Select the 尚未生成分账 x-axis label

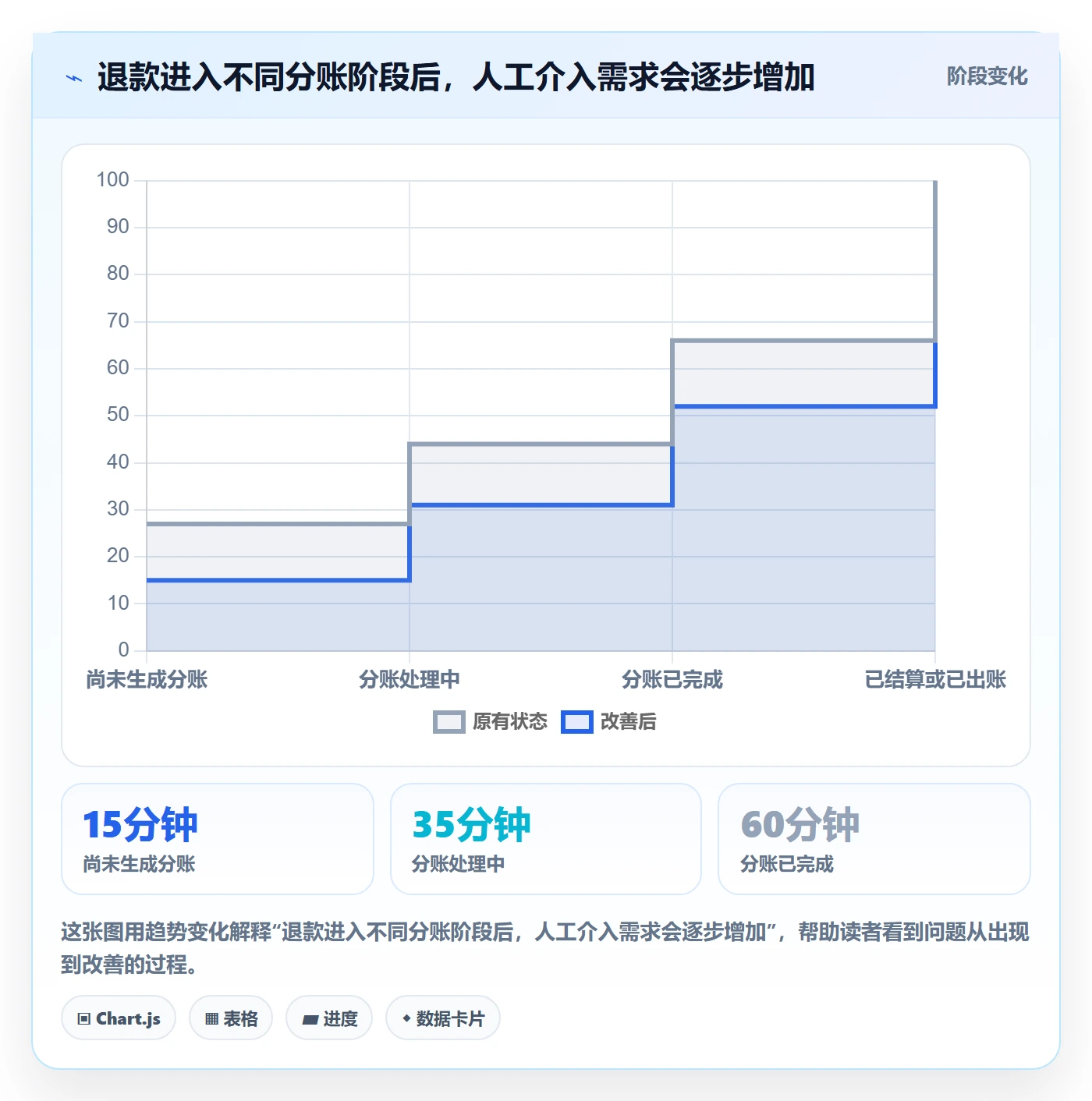(147, 679)
